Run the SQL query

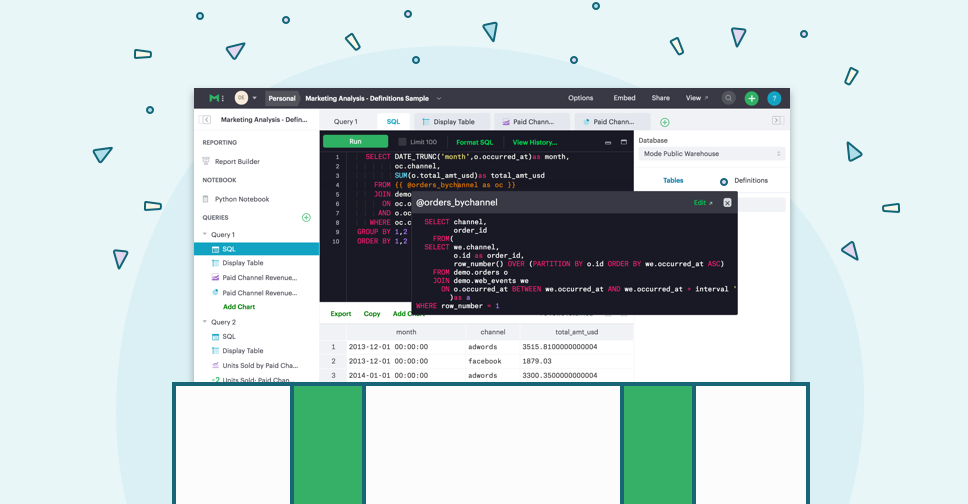[355, 141]
